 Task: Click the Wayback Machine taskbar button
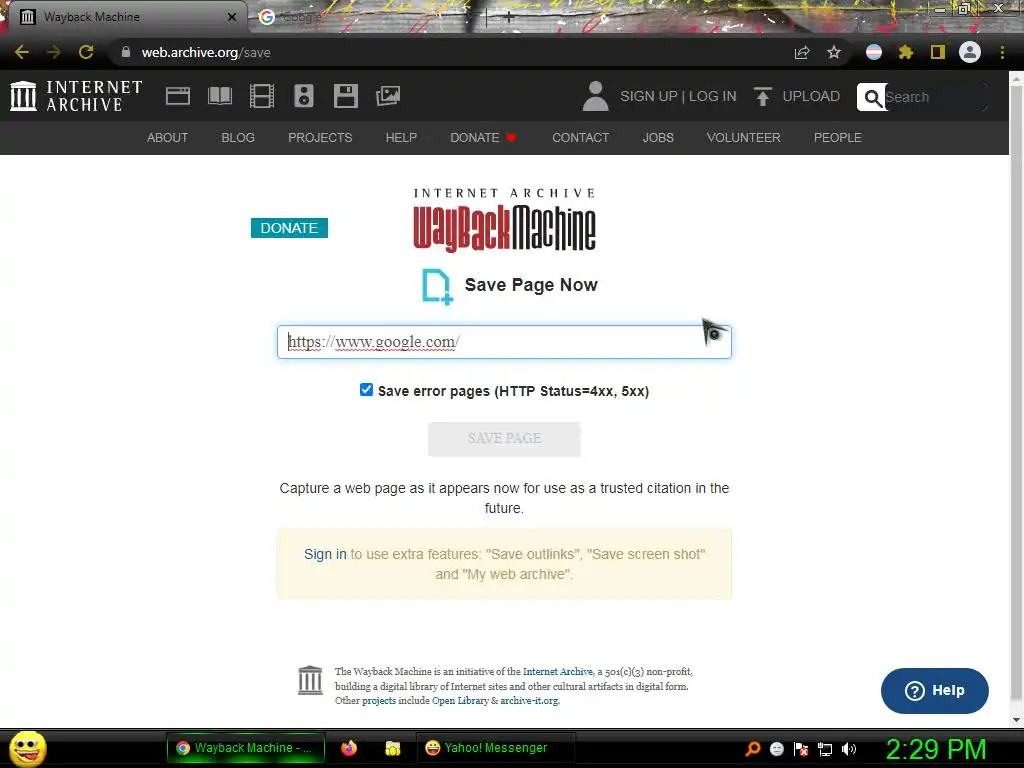point(246,748)
